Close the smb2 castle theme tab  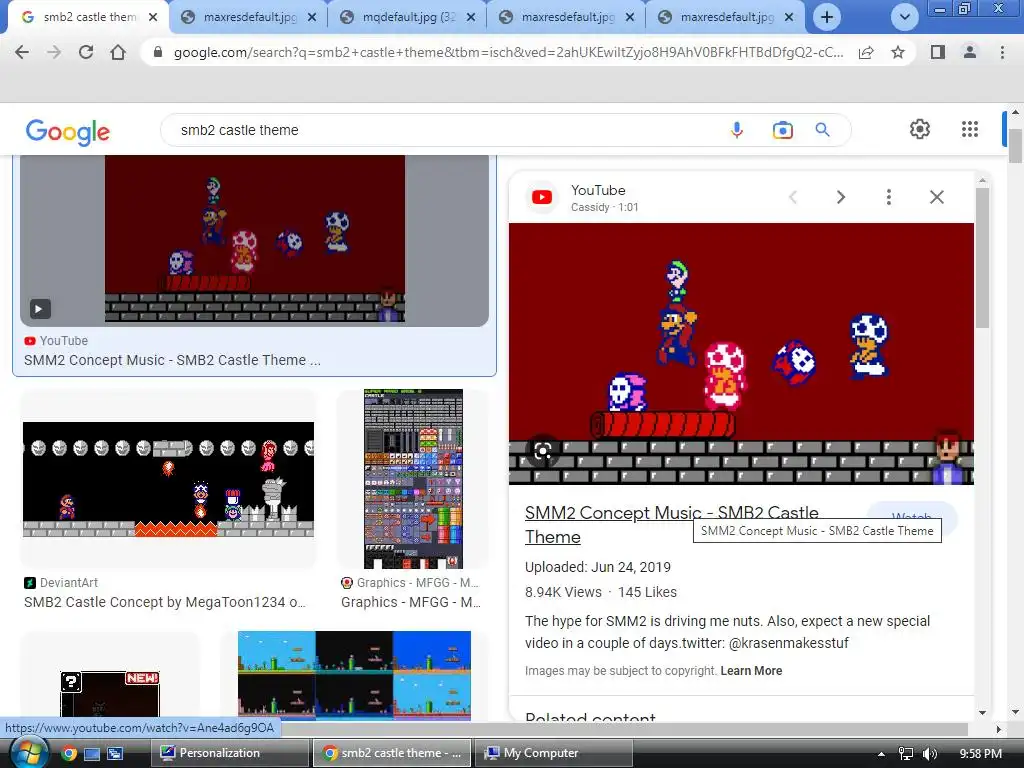tap(153, 17)
